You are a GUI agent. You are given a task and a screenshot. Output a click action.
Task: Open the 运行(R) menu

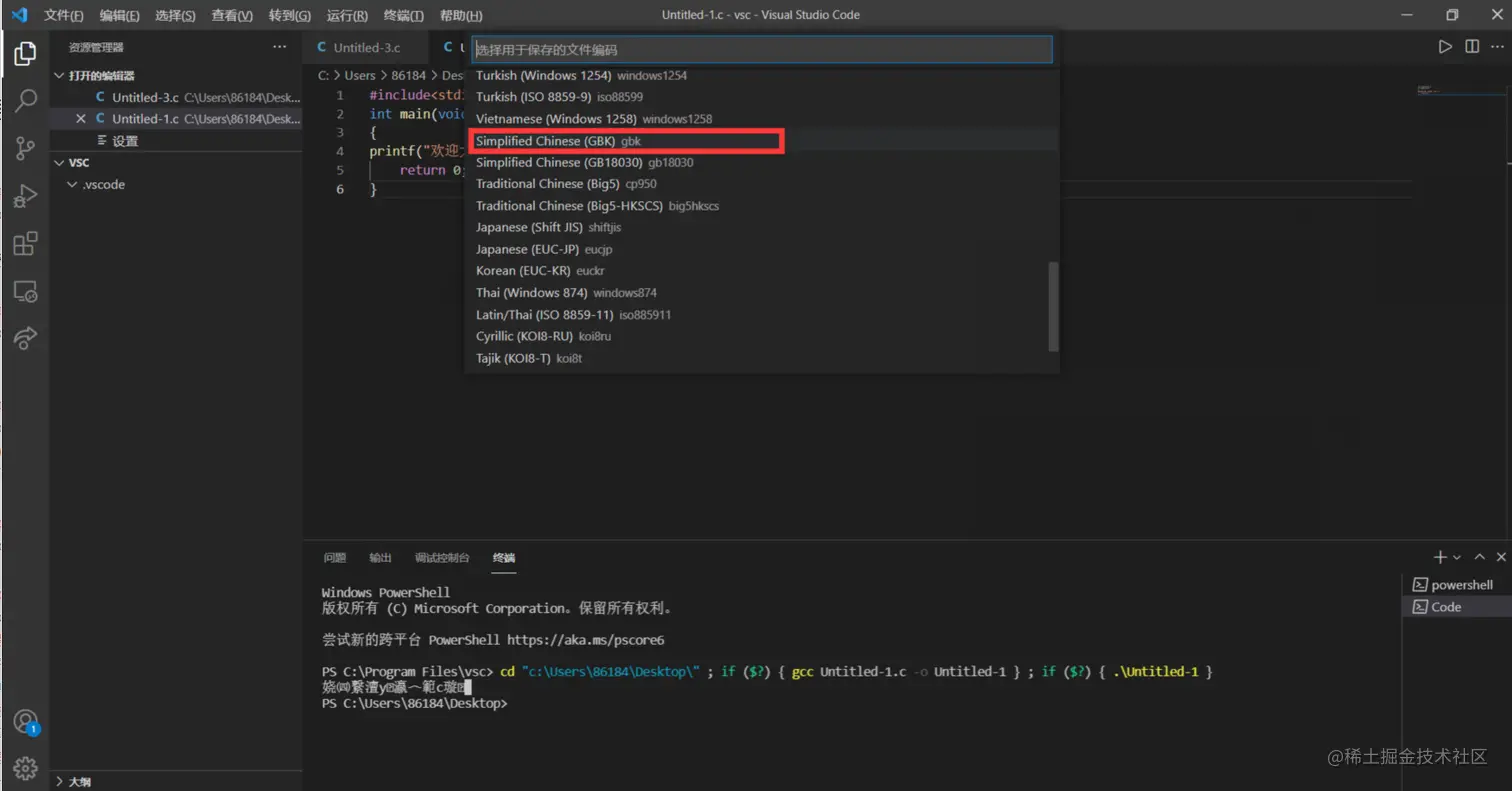click(346, 16)
